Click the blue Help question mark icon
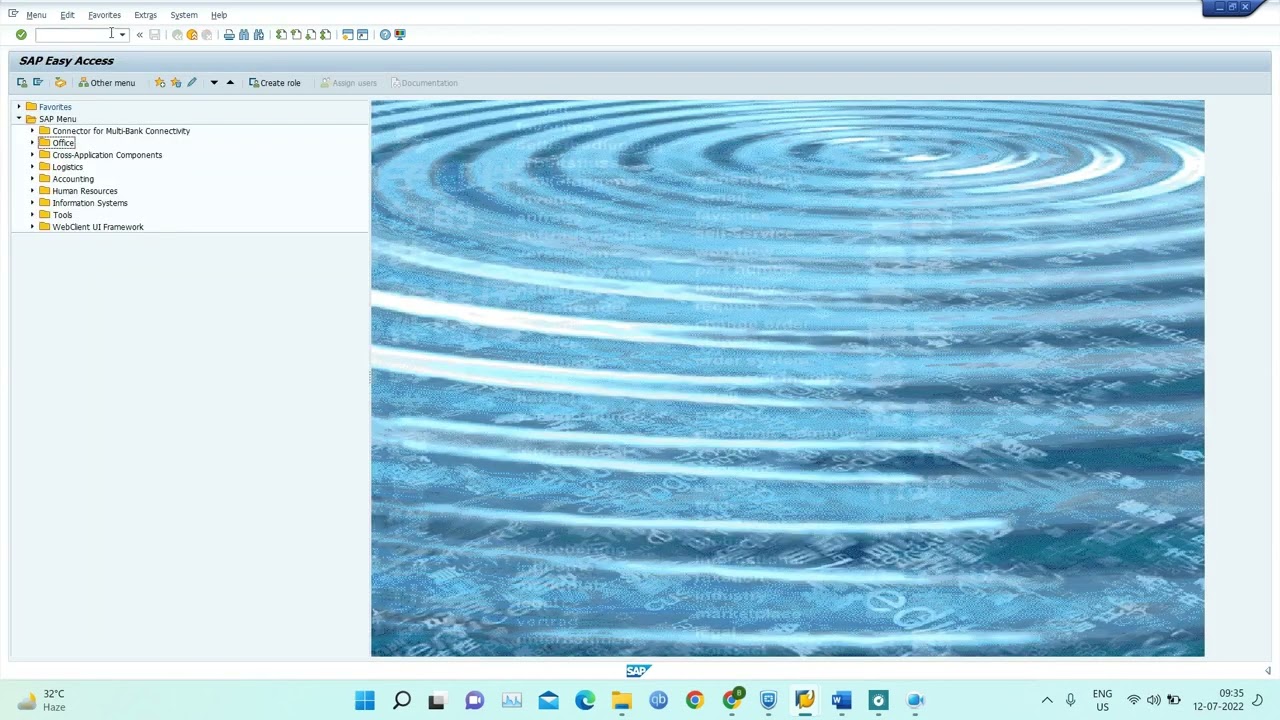The height and width of the screenshot is (720, 1280). 385,35
